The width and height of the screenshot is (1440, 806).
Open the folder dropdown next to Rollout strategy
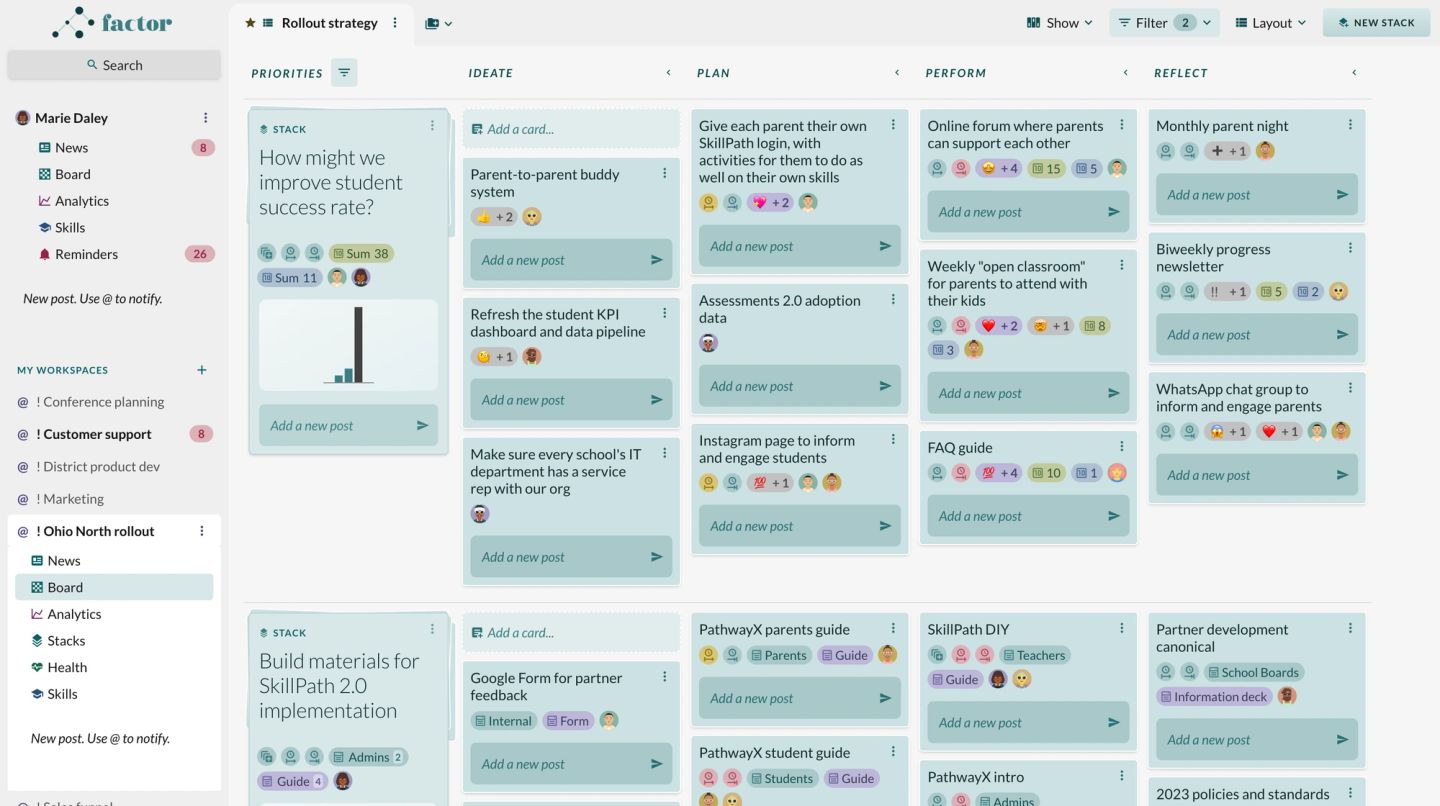tap(438, 23)
